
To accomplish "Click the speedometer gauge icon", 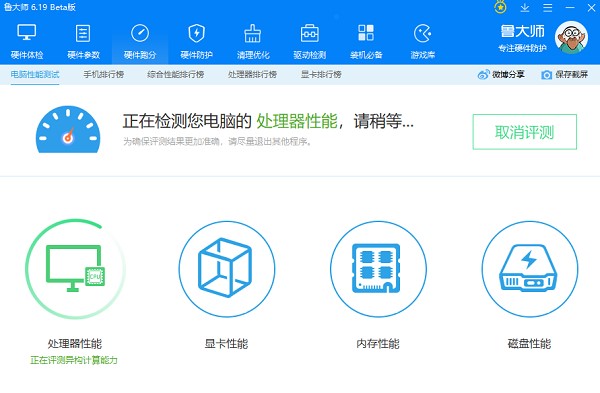I will [x=68, y=129].
